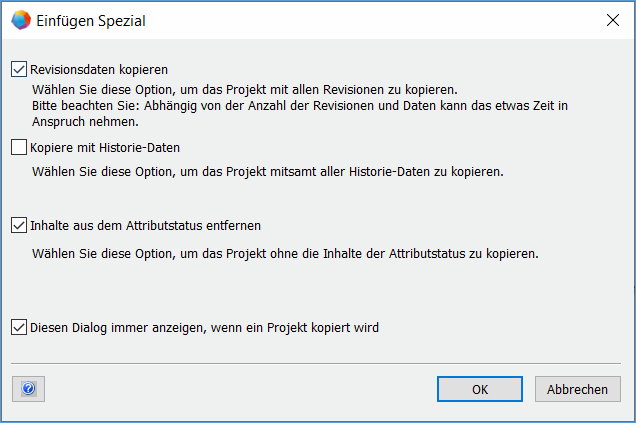The height and width of the screenshot is (423, 636).
Task: Click the Inhalte aus dem Attributstatus entfernen label
Action: tap(146, 226)
